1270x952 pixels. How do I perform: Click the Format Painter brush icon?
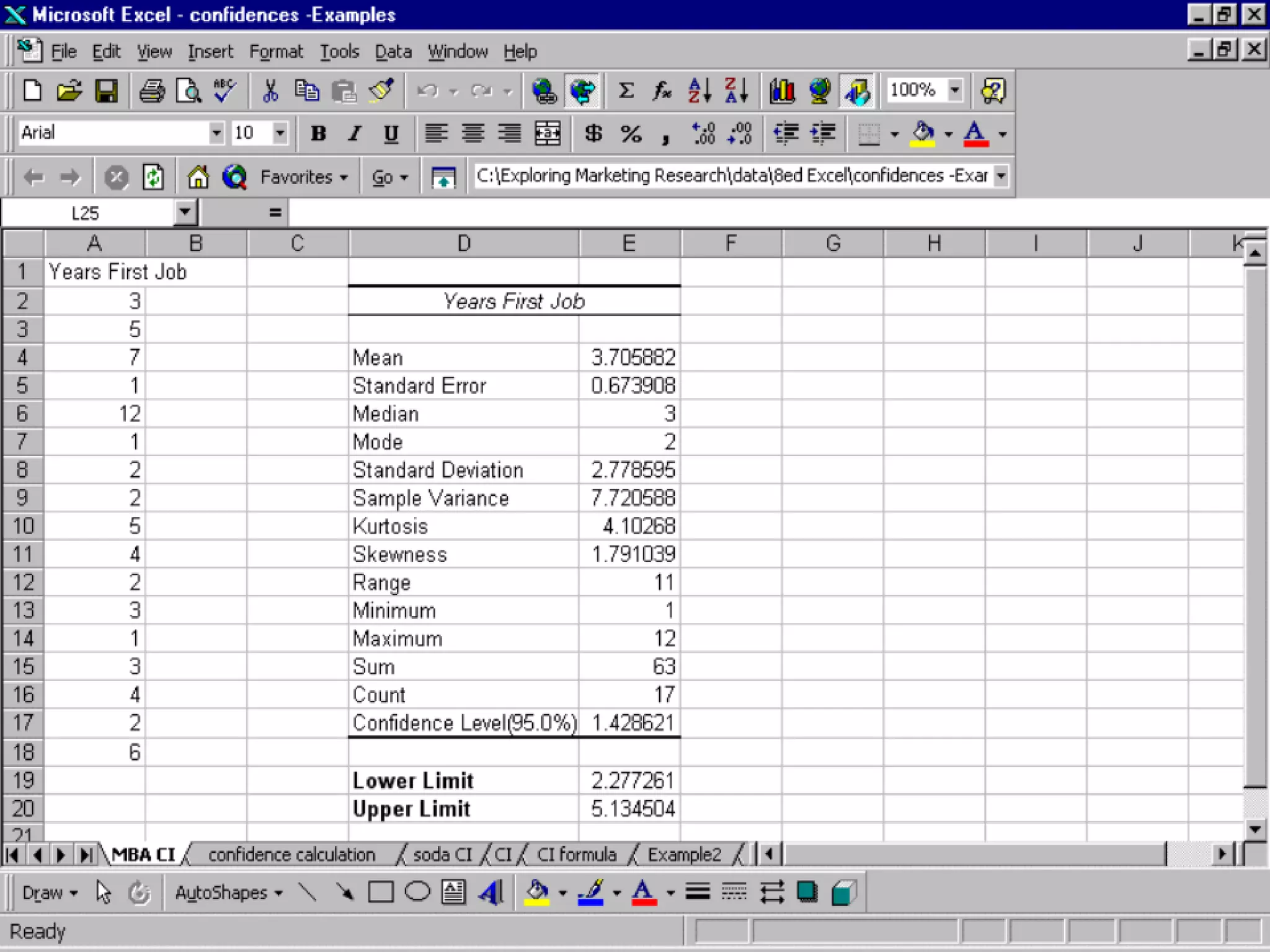381,91
